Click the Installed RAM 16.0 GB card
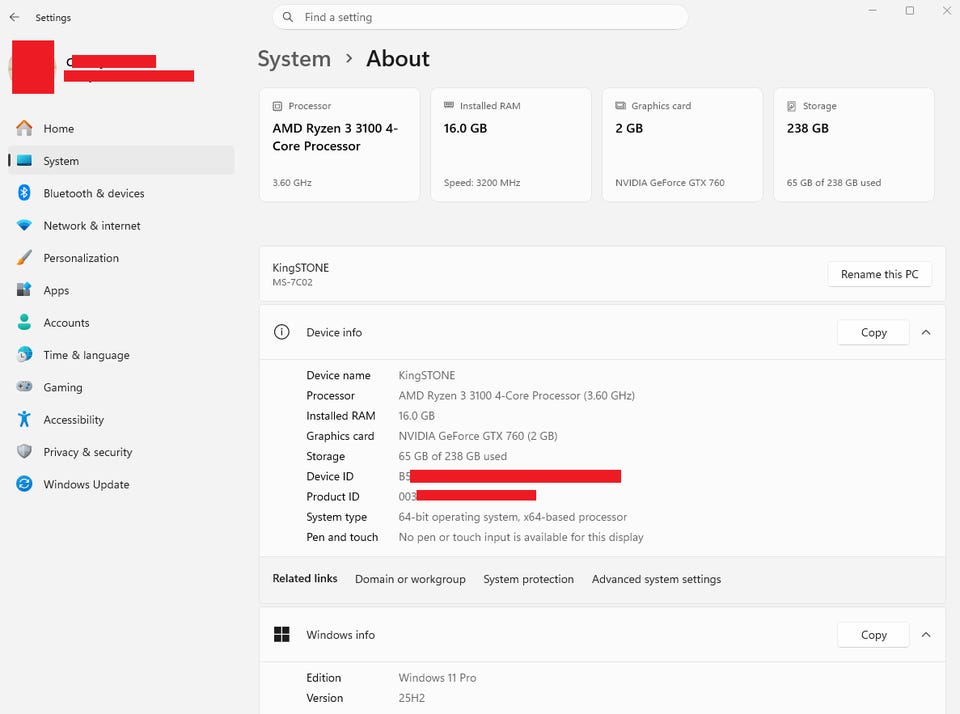Image resolution: width=960 pixels, height=714 pixels. tap(511, 145)
